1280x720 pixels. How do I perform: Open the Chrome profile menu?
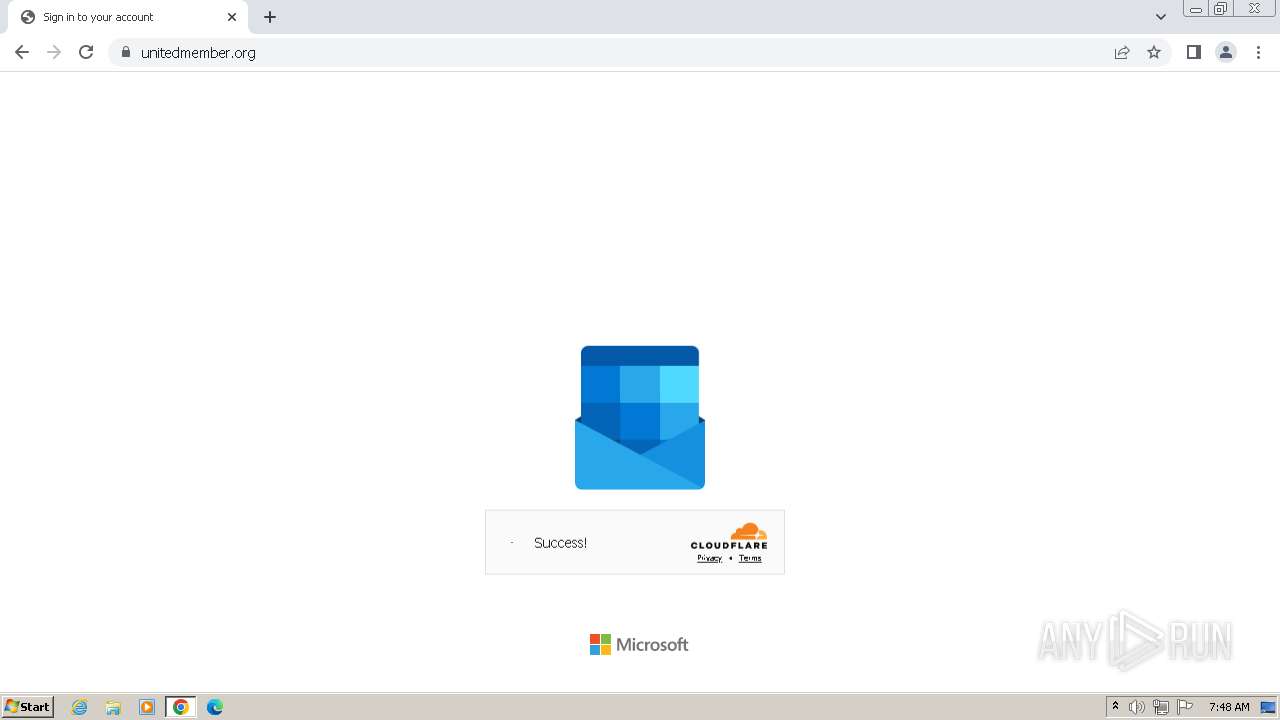coord(1226,52)
